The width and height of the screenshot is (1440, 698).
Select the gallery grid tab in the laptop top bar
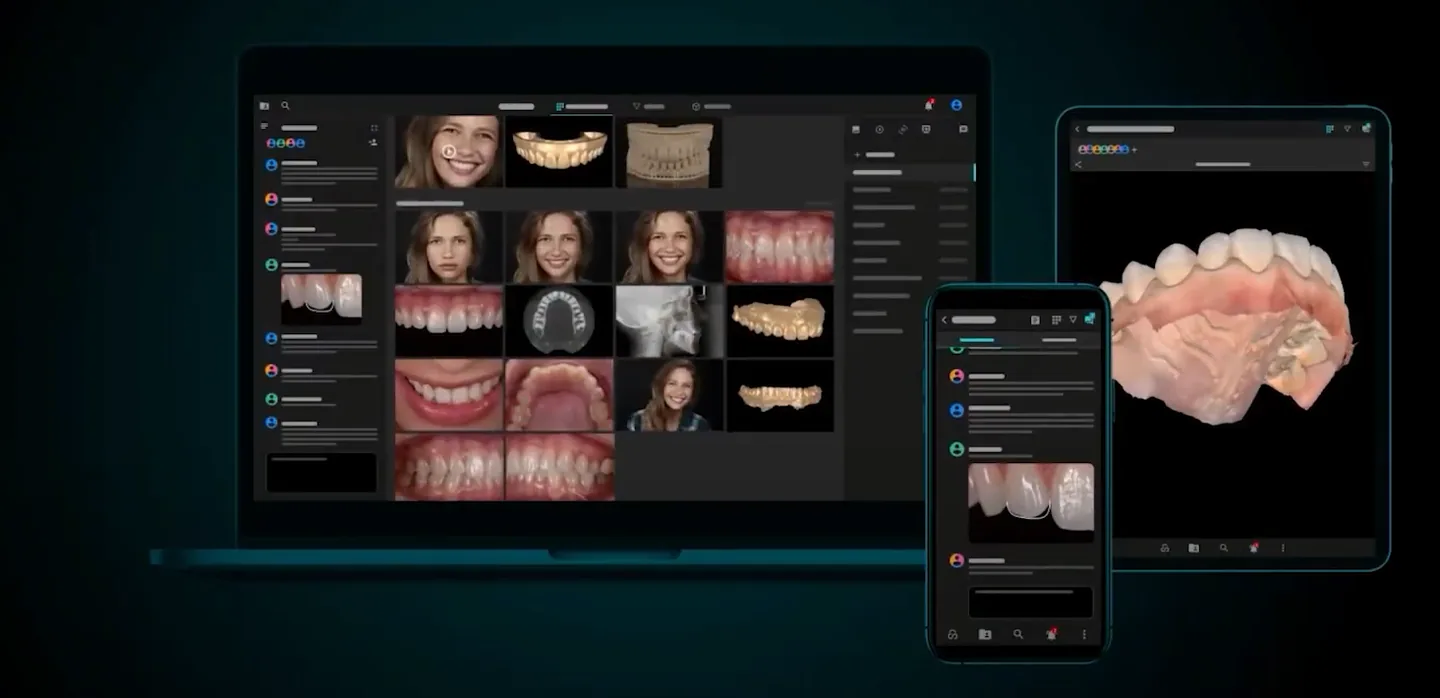(x=581, y=106)
